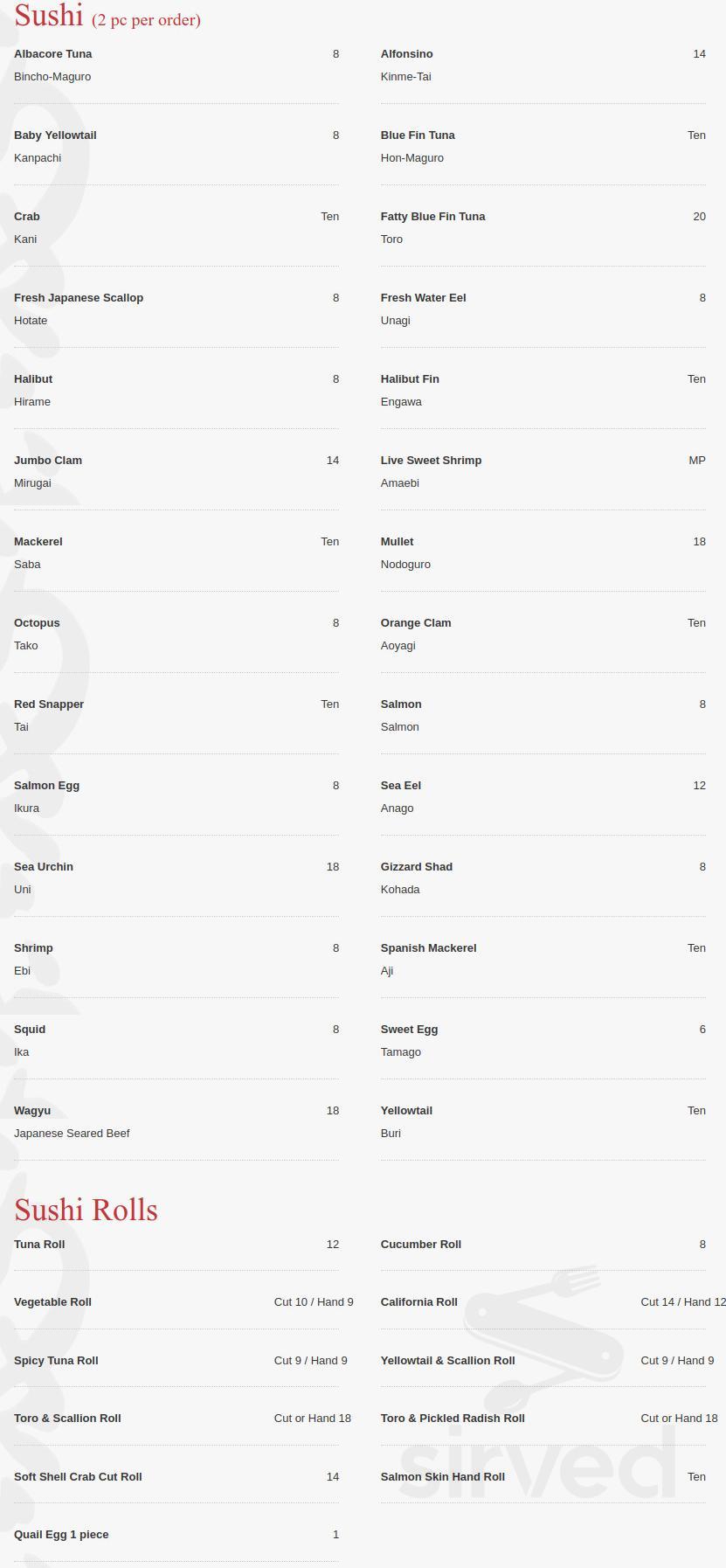Image resolution: width=726 pixels, height=1568 pixels.
Task: Choose Fatty Blue Fin Tuna
Action: [x=433, y=217]
